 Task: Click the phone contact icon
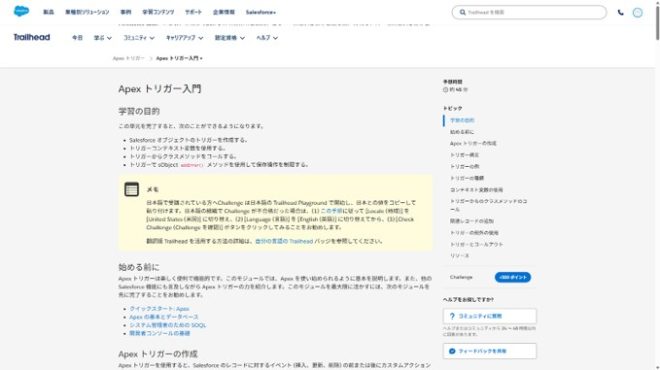click(620, 13)
